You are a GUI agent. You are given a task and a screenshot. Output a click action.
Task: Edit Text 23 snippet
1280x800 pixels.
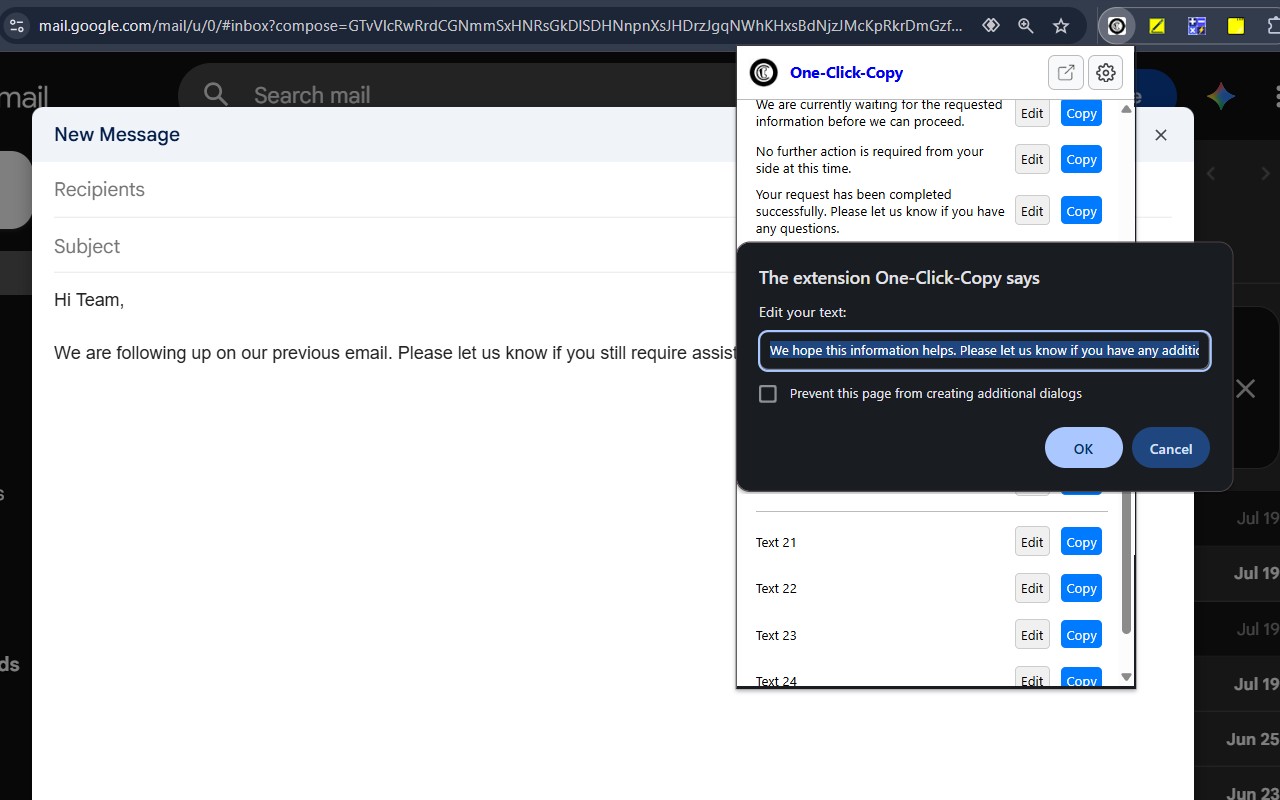click(x=1032, y=635)
